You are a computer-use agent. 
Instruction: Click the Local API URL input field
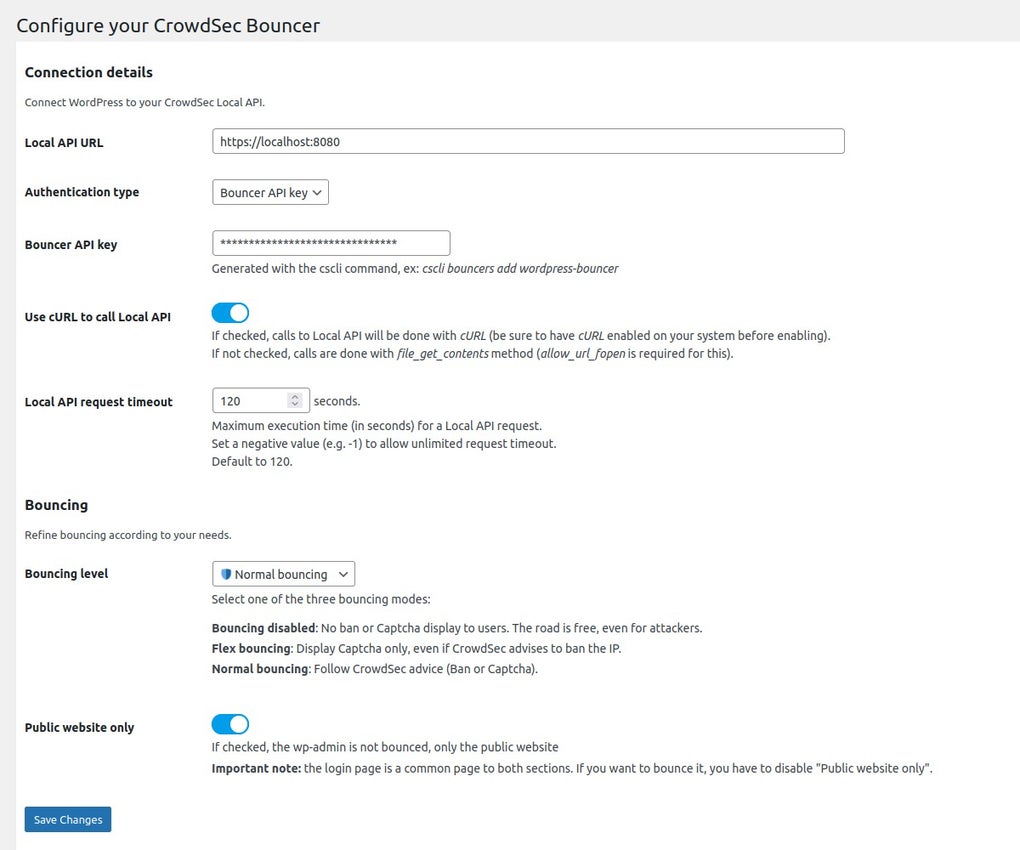(x=528, y=141)
